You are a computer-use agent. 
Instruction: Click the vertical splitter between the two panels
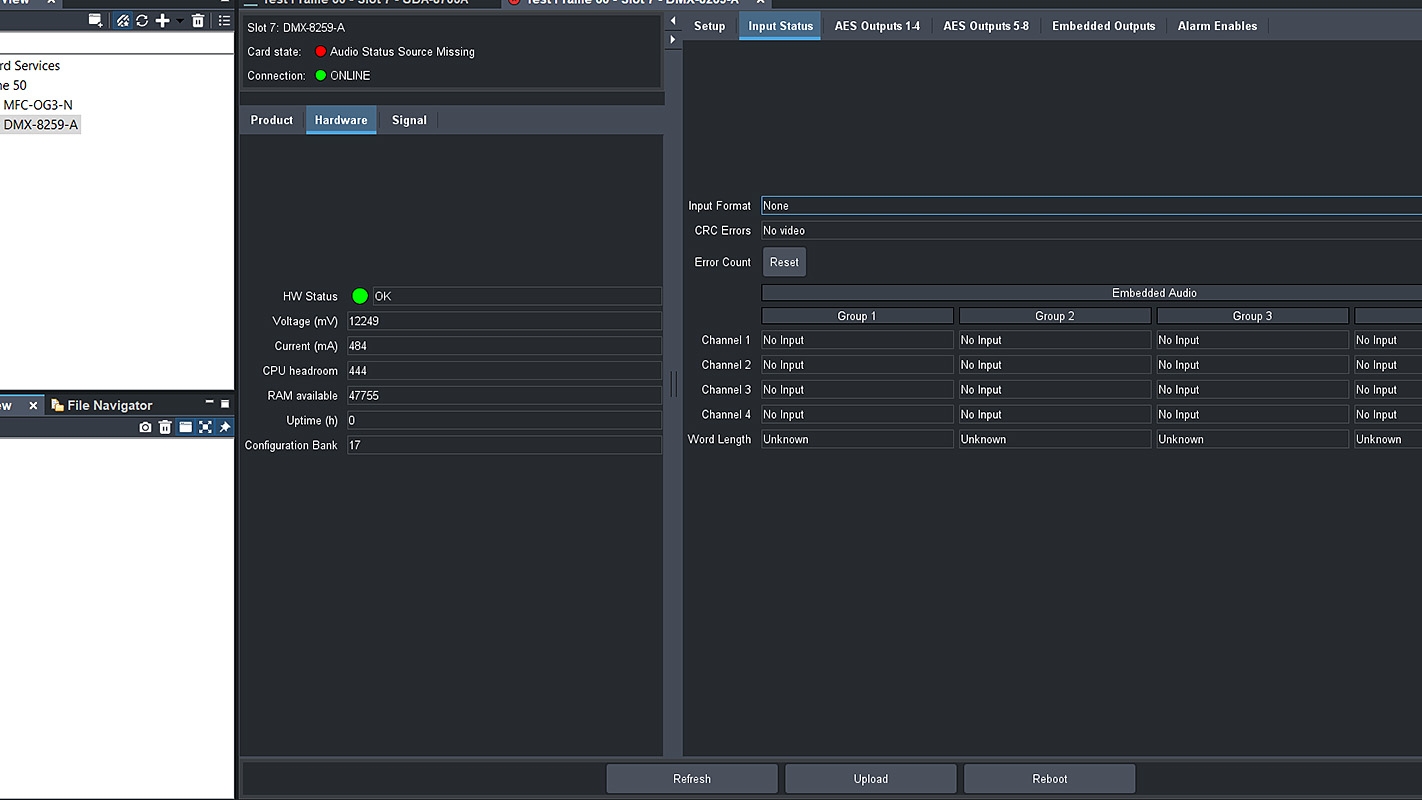coord(673,383)
